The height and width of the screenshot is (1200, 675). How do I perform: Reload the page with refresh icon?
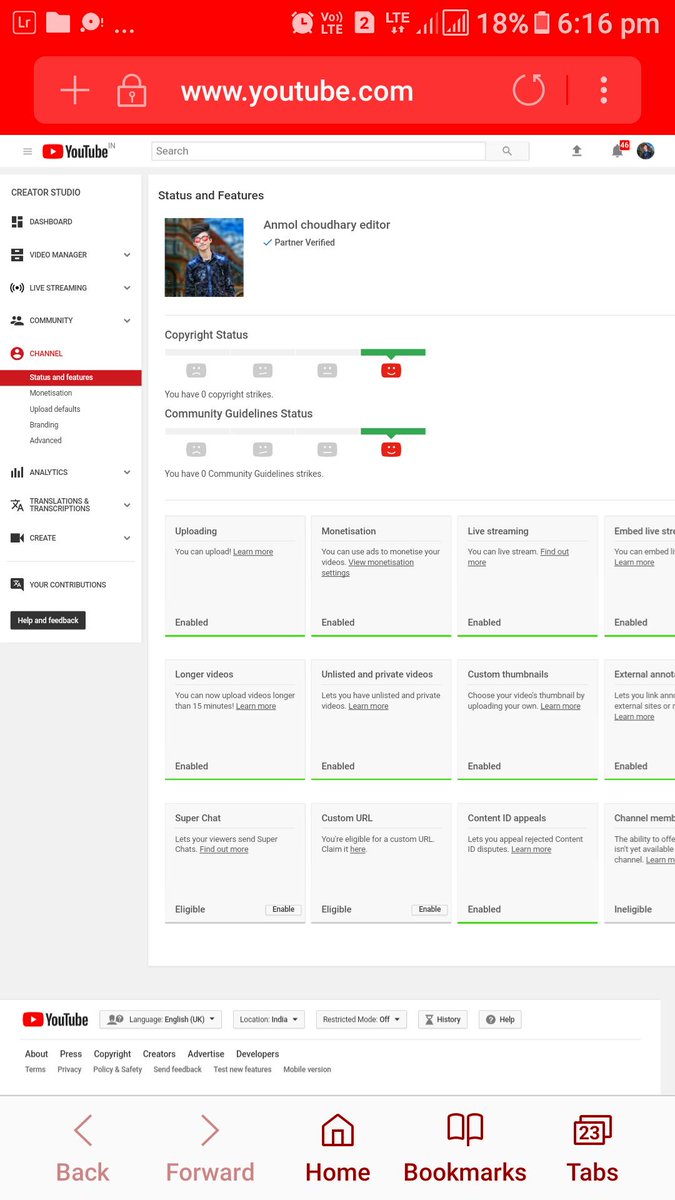[x=529, y=91]
